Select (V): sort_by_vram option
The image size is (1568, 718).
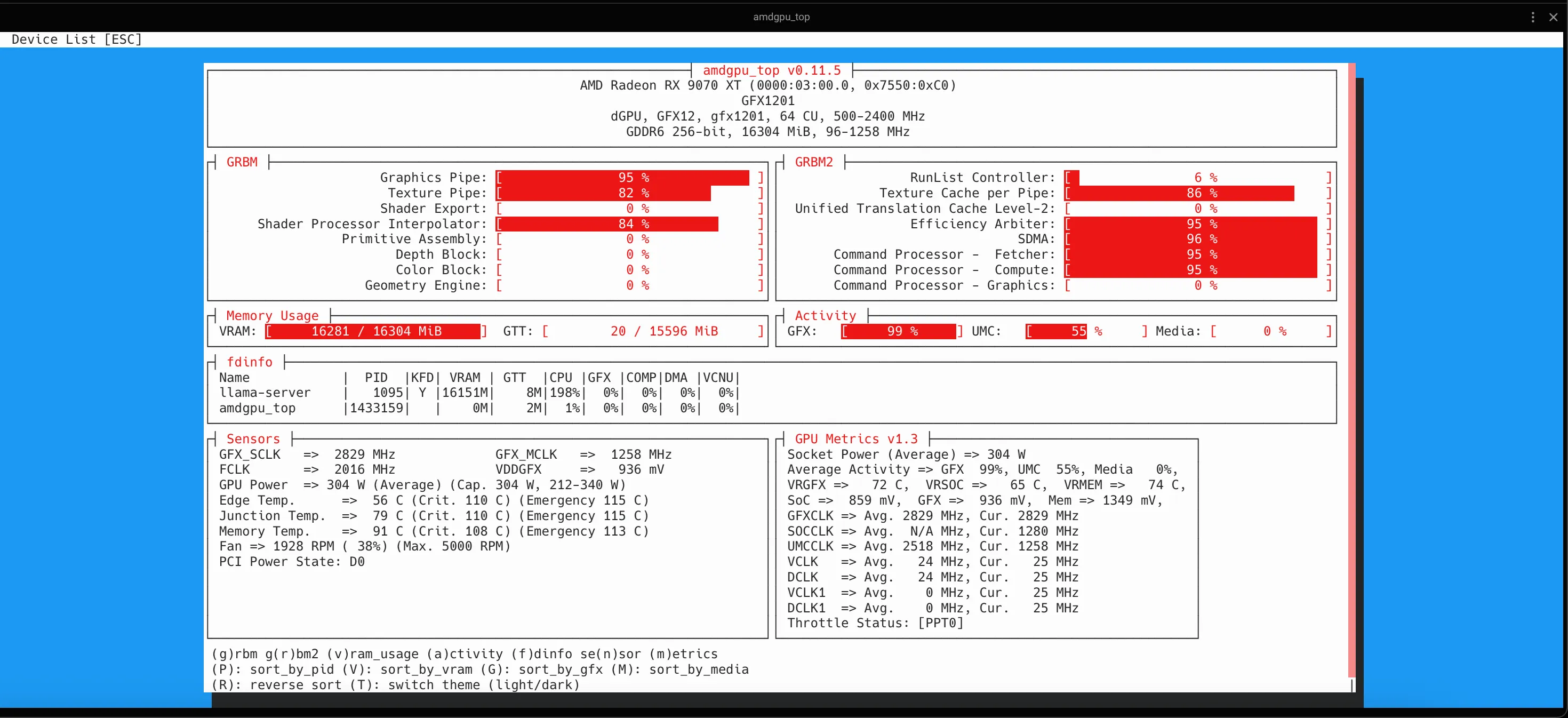pyautogui.click(x=407, y=669)
